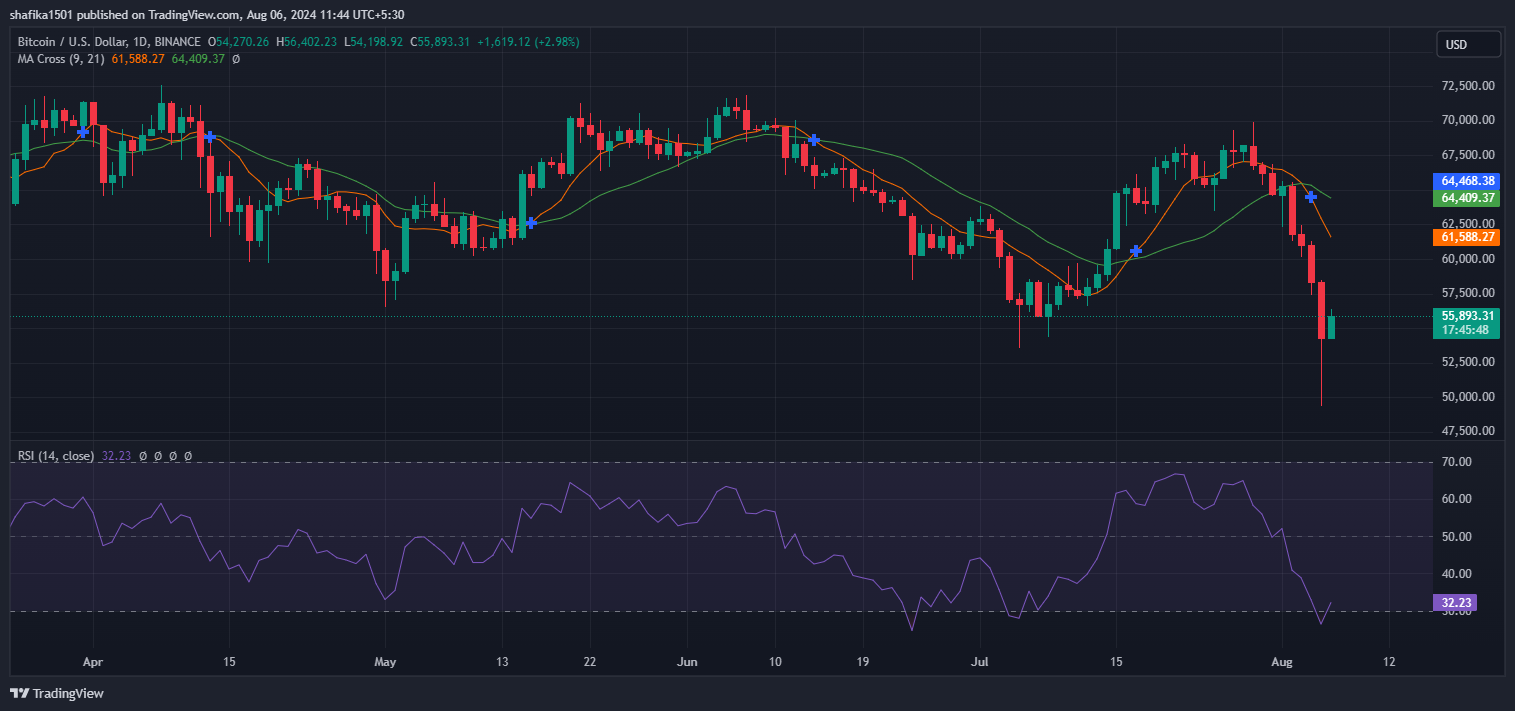Image resolution: width=1515 pixels, height=711 pixels.
Task: Click the close value C55,893.31 in the legend
Action: [x=441, y=42]
